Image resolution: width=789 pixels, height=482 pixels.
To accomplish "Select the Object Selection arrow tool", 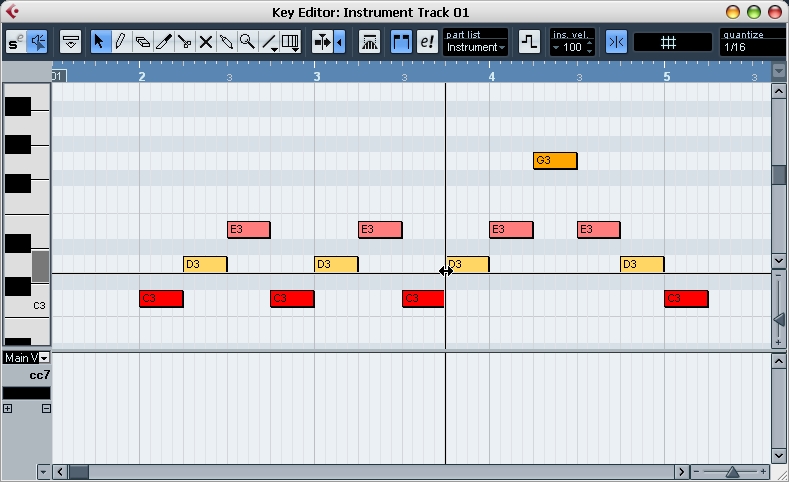I will pyautogui.click(x=99, y=42).
